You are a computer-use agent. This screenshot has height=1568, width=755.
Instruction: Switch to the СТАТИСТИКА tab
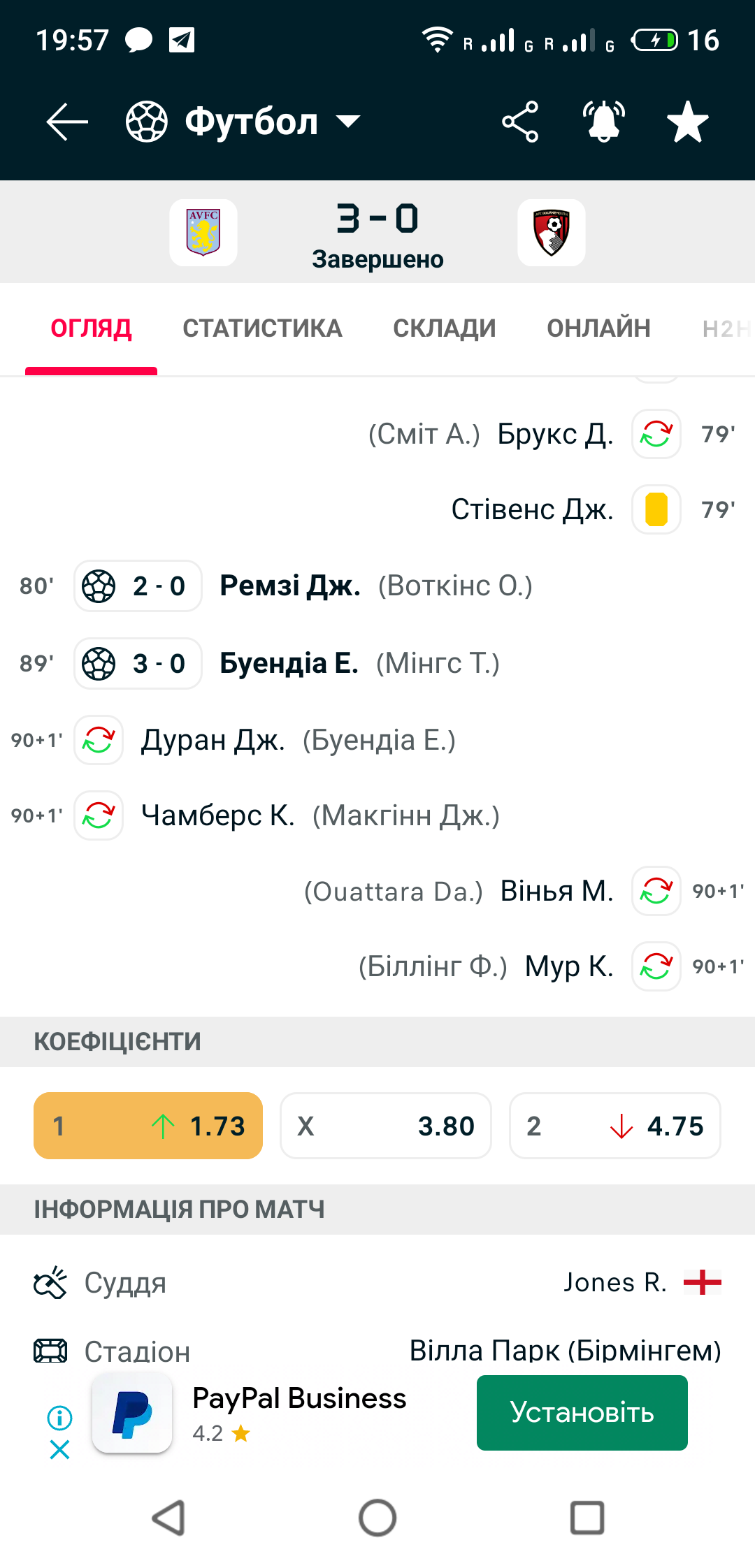pos(262,328)
